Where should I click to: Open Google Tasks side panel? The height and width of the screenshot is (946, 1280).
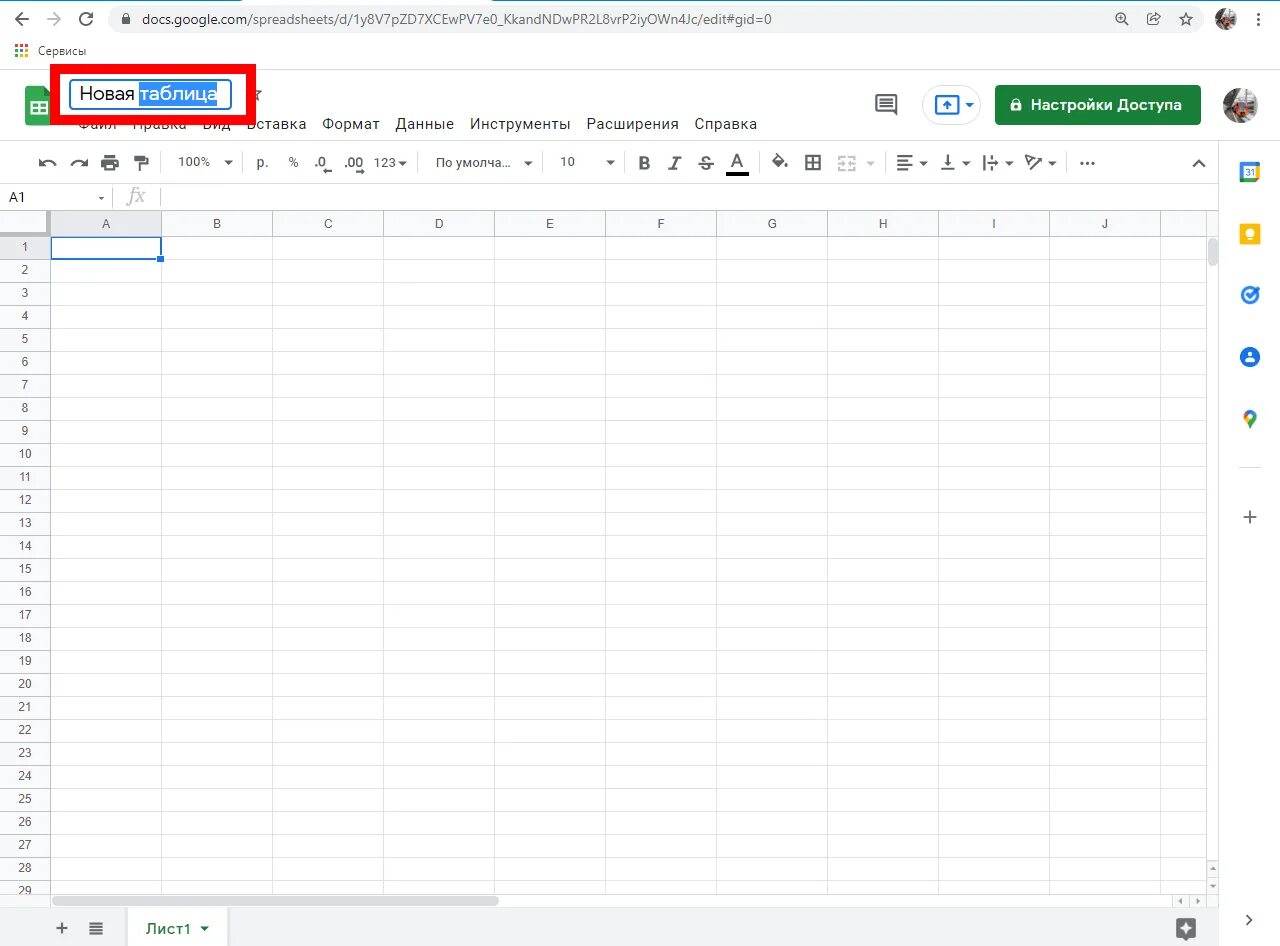[1250, 295]
